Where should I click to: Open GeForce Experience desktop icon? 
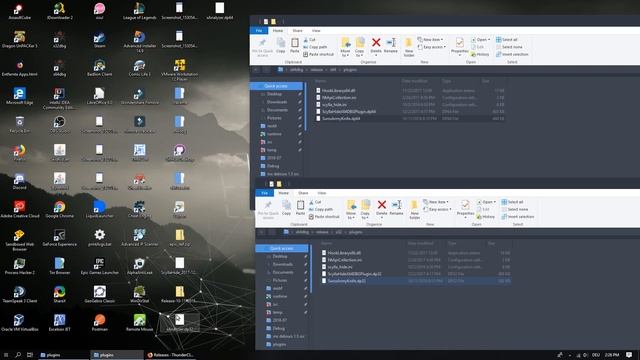coord(60,238)
